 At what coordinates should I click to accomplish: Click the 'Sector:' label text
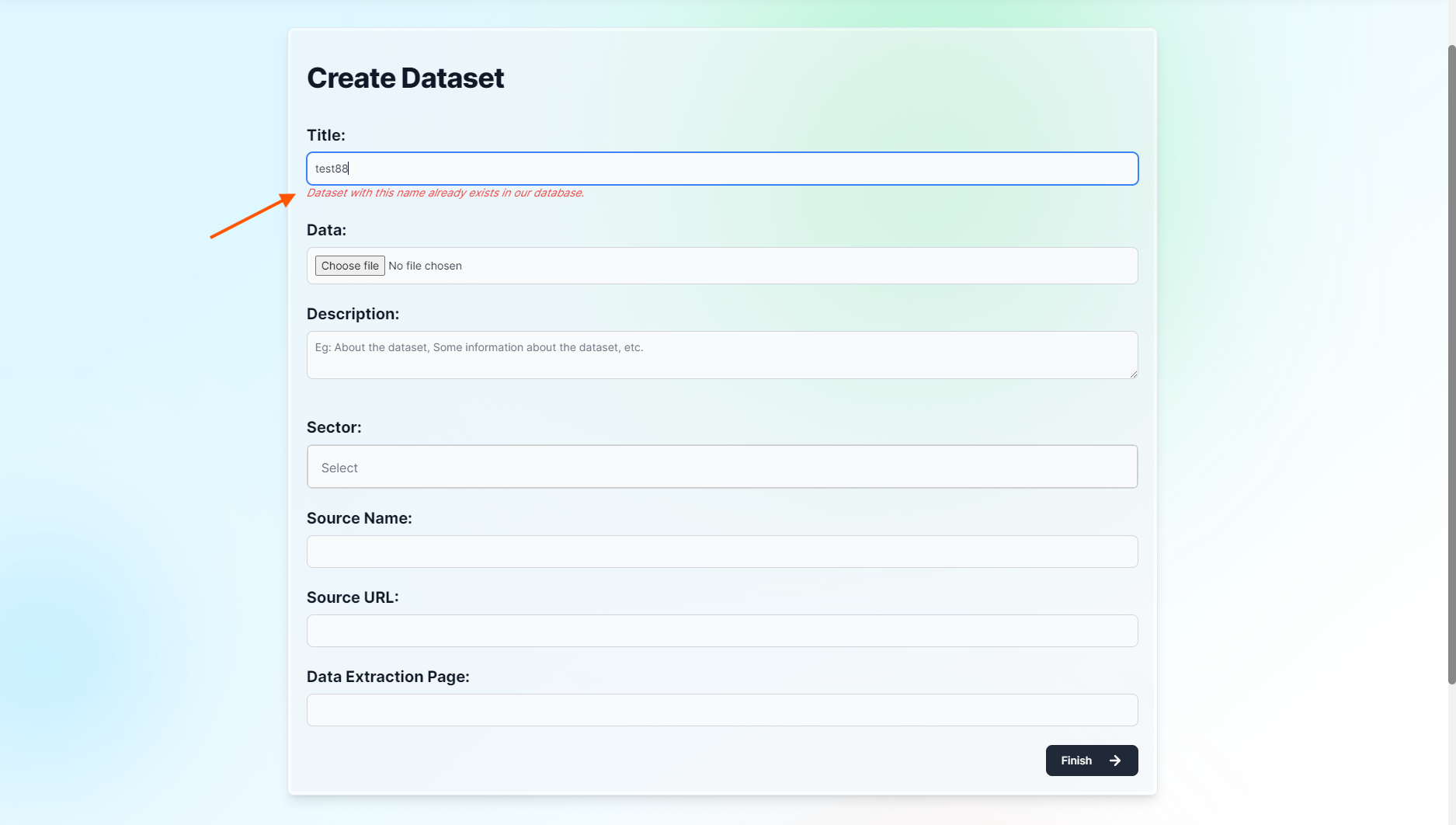click(x=334, y=427)
